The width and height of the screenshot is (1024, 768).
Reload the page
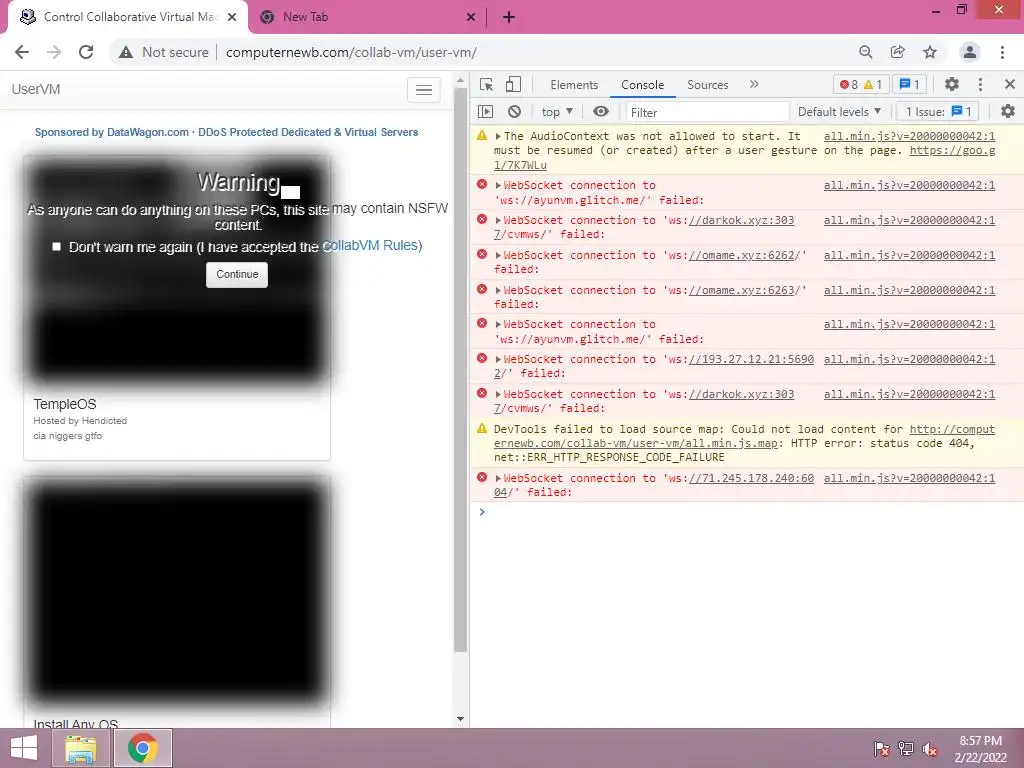pos(86,52)
